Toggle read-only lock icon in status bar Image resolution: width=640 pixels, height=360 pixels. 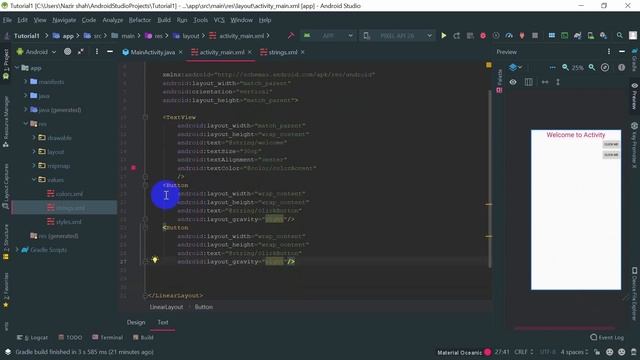pyautogui.click(x=597, y=352)
